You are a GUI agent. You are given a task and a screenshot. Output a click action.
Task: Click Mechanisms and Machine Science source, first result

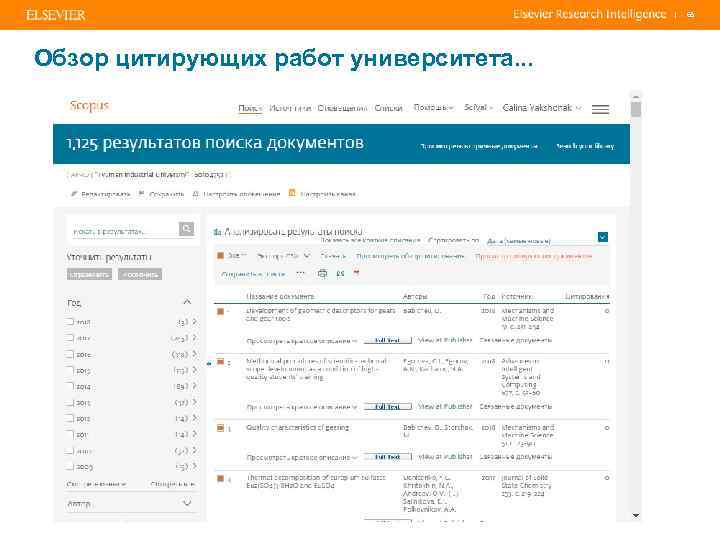[x=528, y=319]
